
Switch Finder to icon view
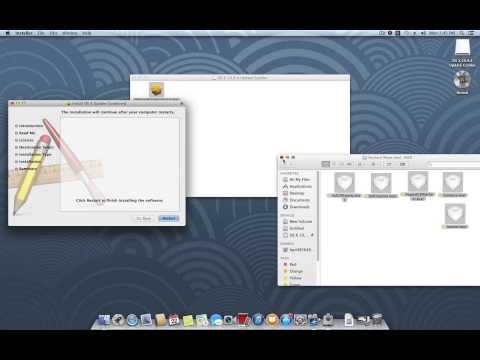[325, 164]
